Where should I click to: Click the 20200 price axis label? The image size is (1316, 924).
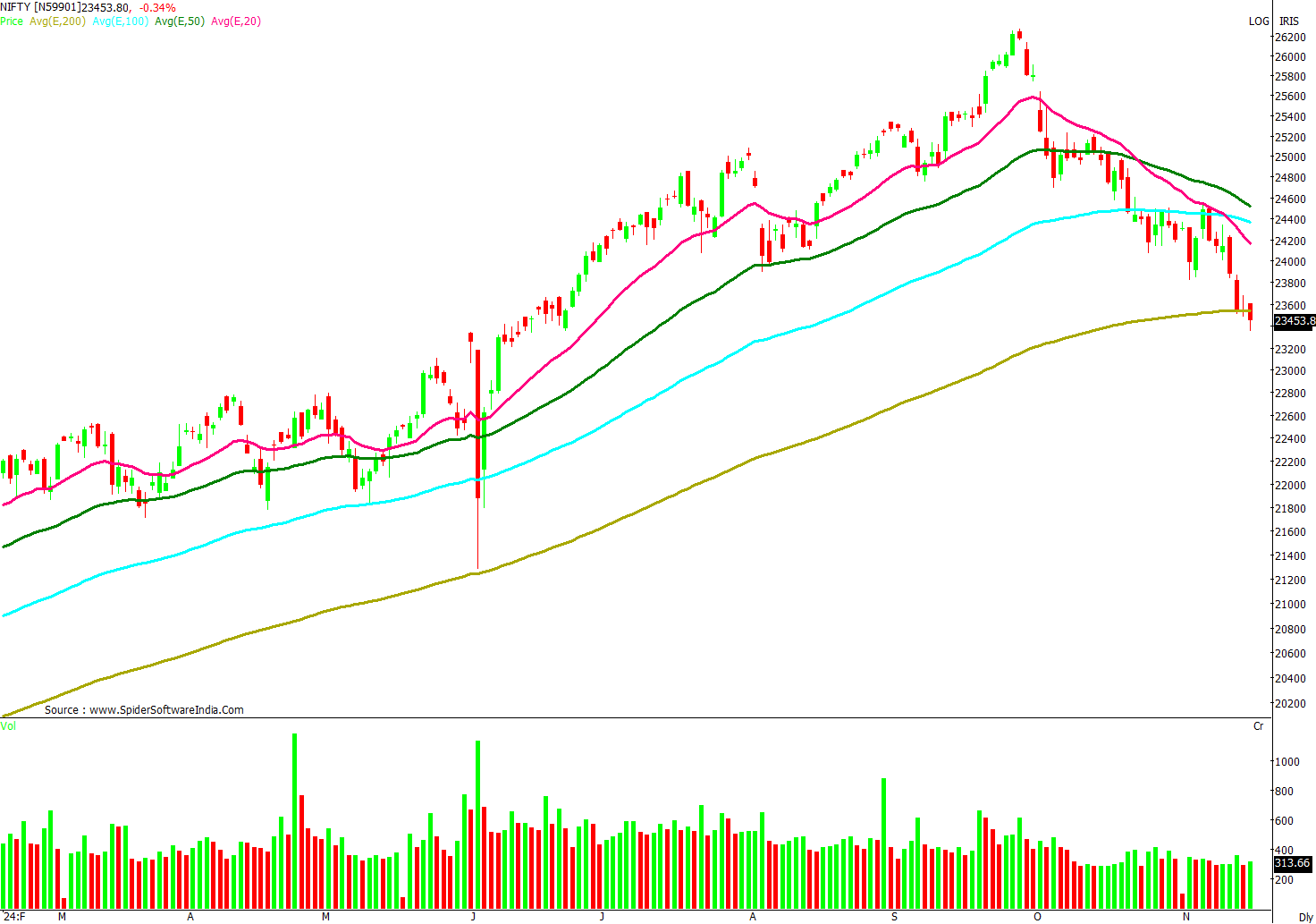pos(1289,704)
